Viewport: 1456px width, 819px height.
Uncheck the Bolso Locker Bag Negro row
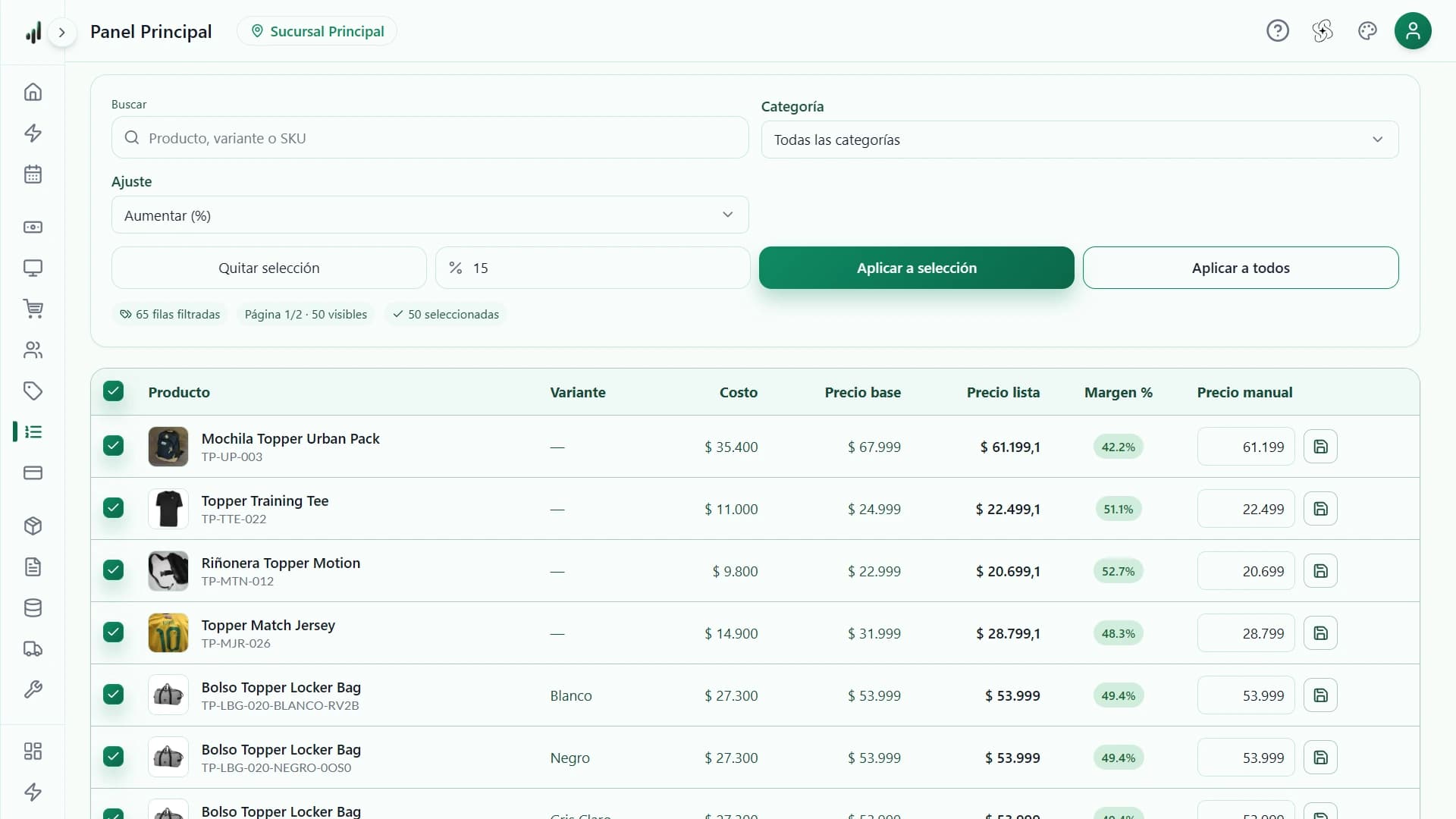[114, 757]
